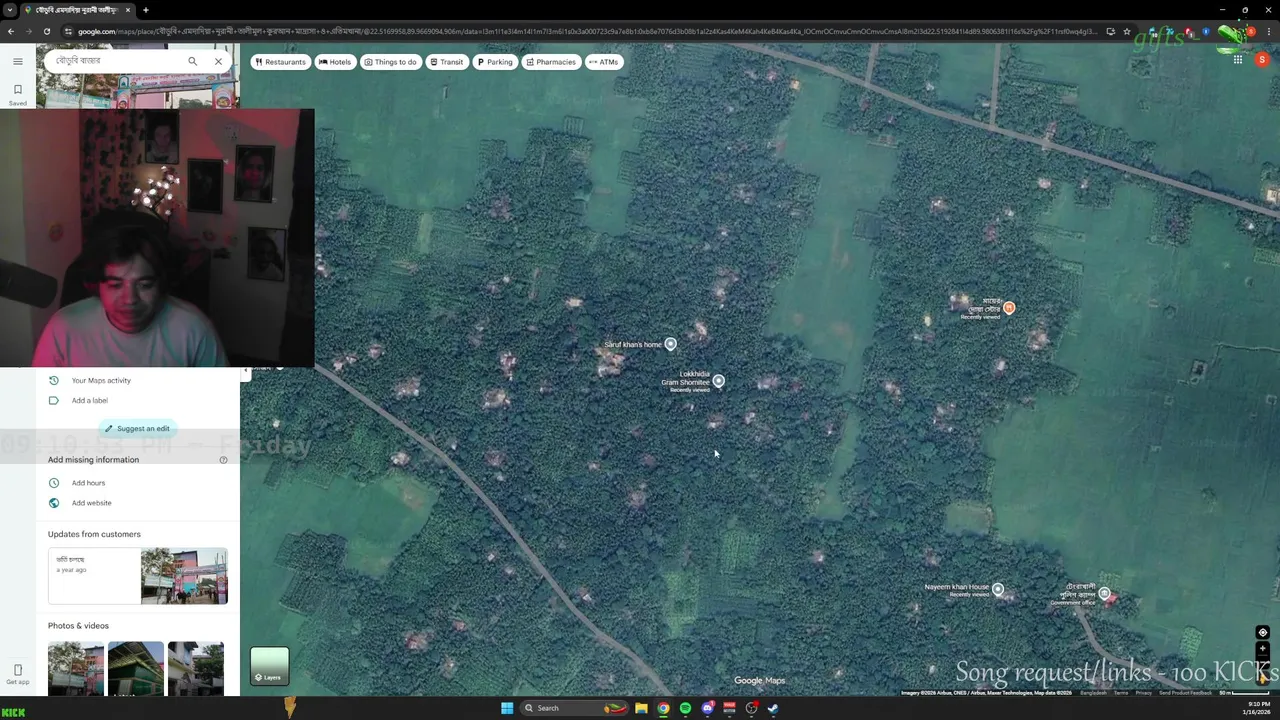Screen dimensions: 1280x720
Task: Open the Google apps grid
Action: [1237, 60]
